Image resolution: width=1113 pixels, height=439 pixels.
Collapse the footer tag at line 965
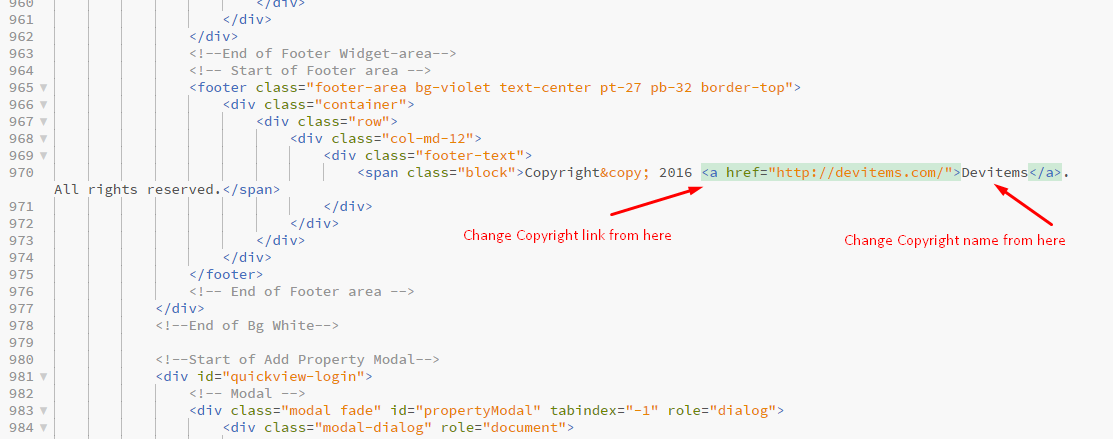(43, 88)
